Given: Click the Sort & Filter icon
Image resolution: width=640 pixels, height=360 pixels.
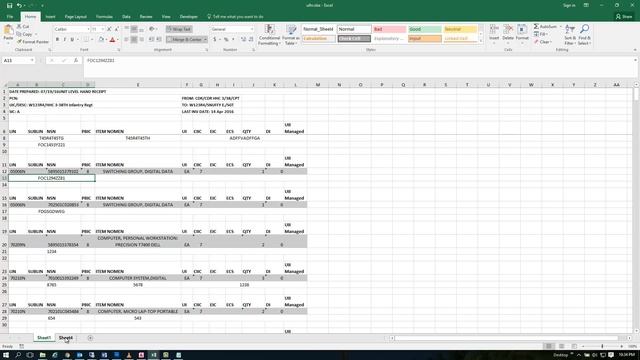Looking at the screenshot, I should [x=570, y=29].
